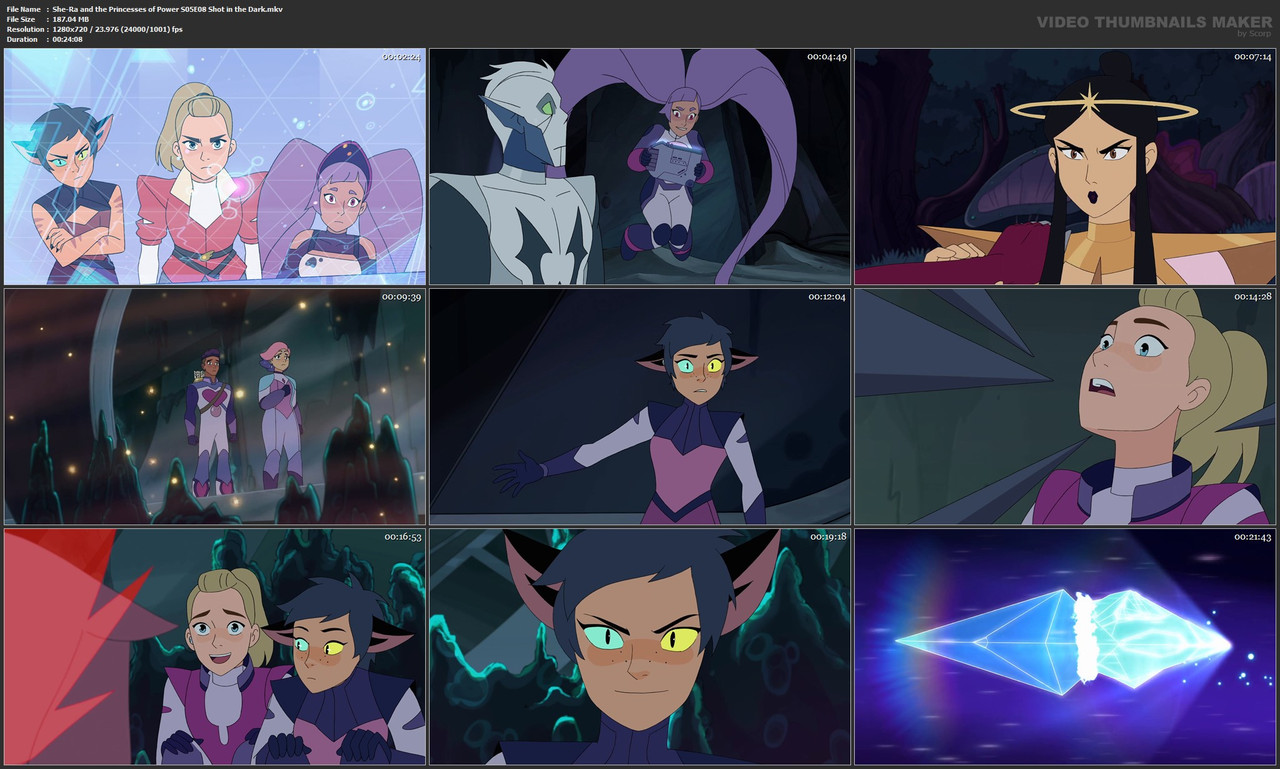
Task: Open the glowing blue crystal thumbnail at 00:21:43
Action: pyautogui.click(x=1065, y=647)
